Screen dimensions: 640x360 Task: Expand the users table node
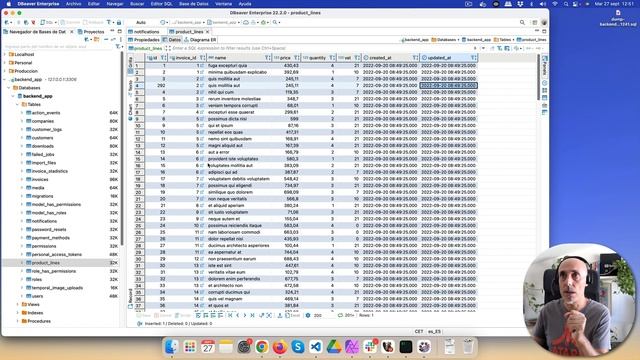point(22,296)
